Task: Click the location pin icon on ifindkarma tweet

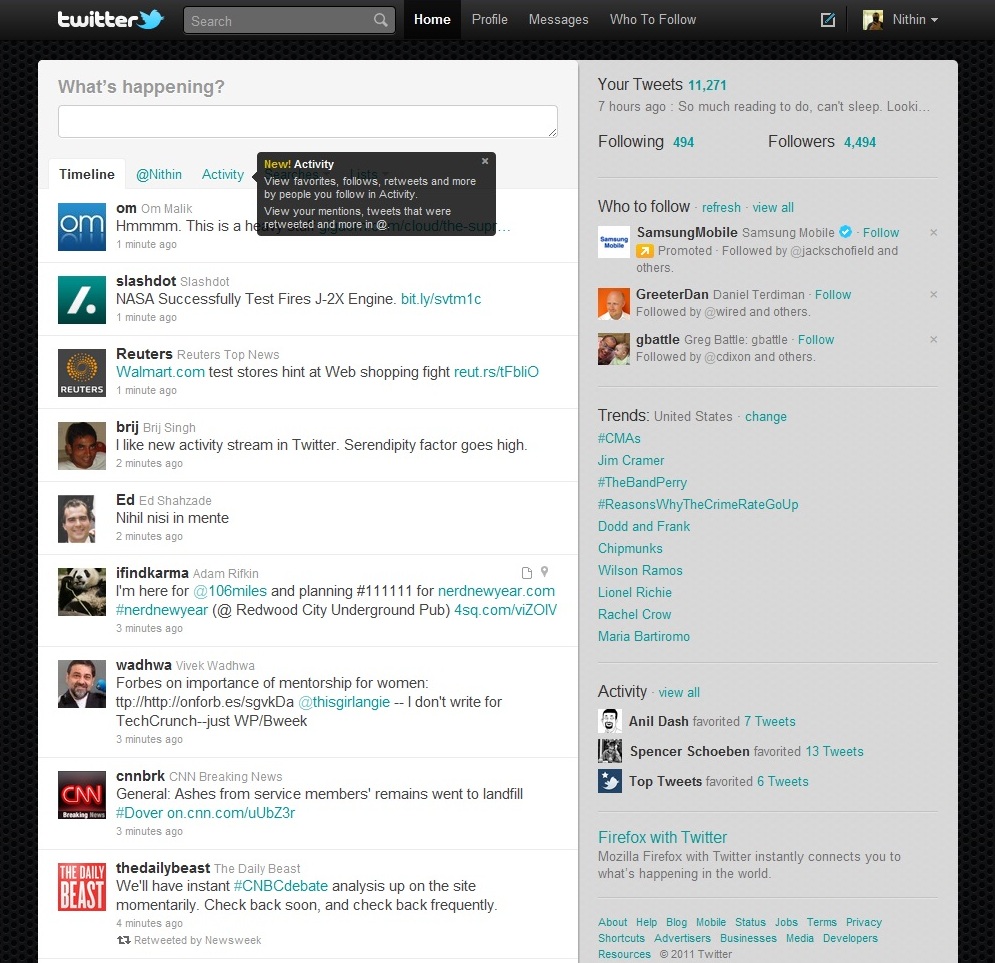Action: tap(545, 572)
